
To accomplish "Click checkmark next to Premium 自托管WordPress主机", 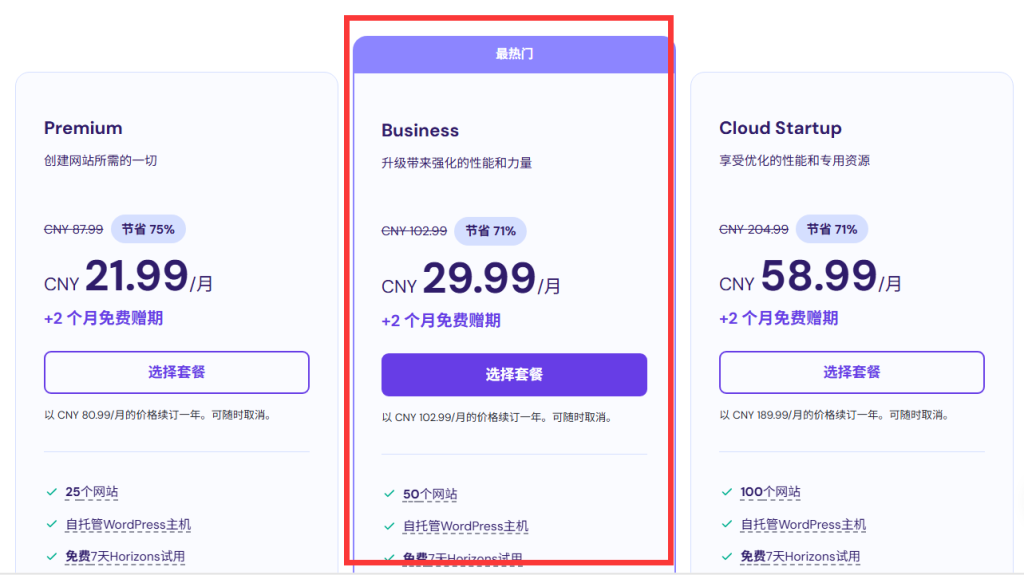I will [52, 524].
